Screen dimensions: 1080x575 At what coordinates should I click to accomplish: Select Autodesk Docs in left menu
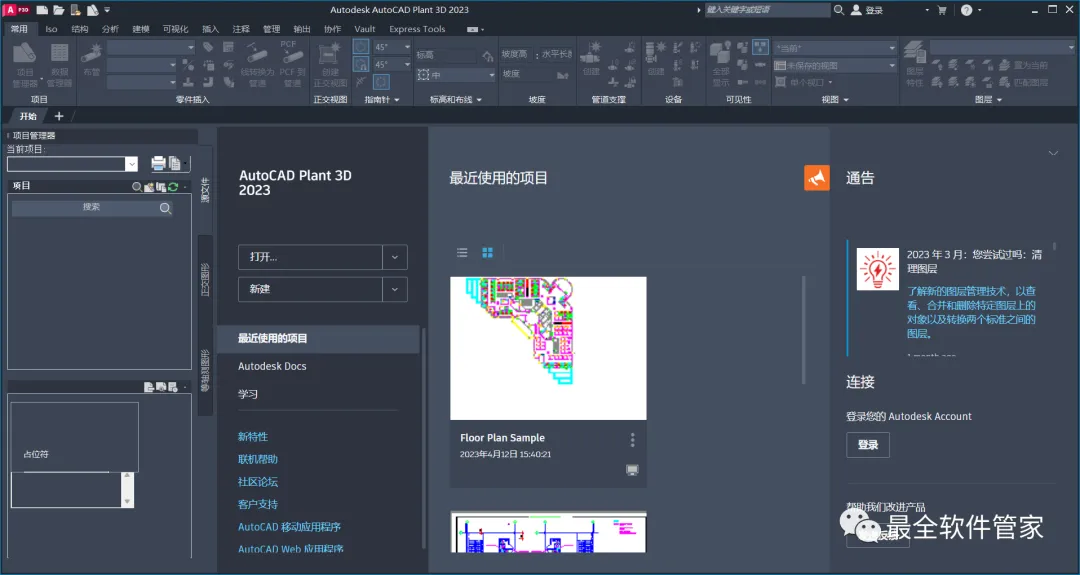point(272,366)
